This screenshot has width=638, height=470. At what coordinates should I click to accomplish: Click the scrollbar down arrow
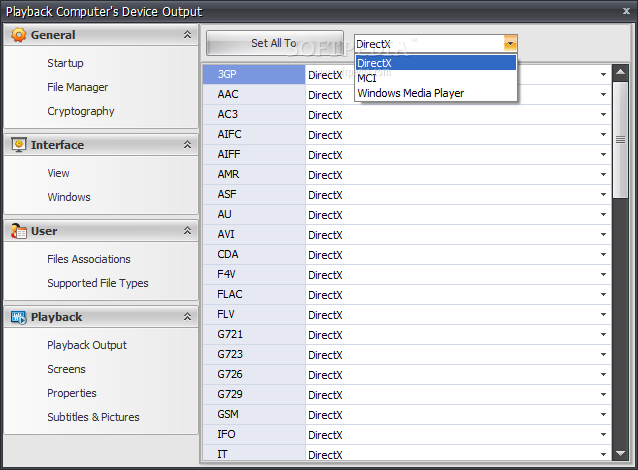[x=621, y=453]
